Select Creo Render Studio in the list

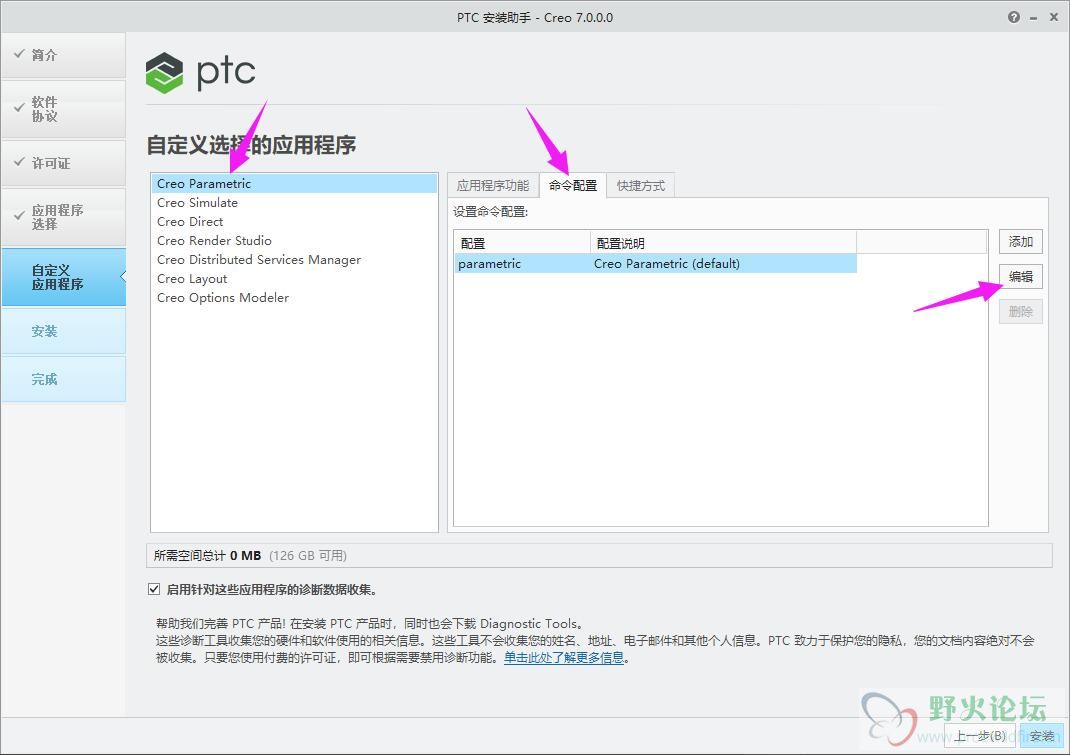(294, 241)
